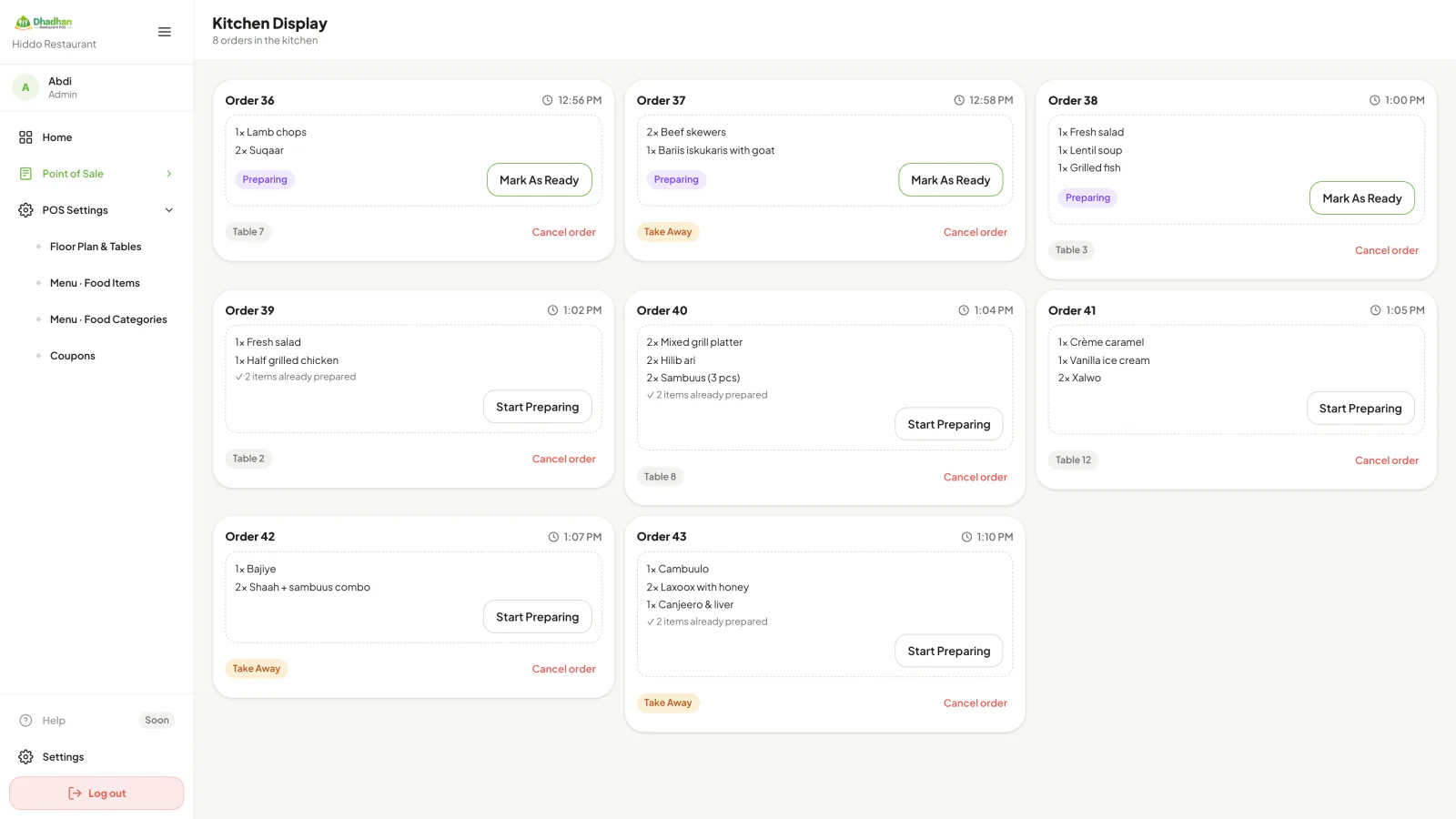Cancel Order 38
Screen dimensions: 1456x819
1387,250
